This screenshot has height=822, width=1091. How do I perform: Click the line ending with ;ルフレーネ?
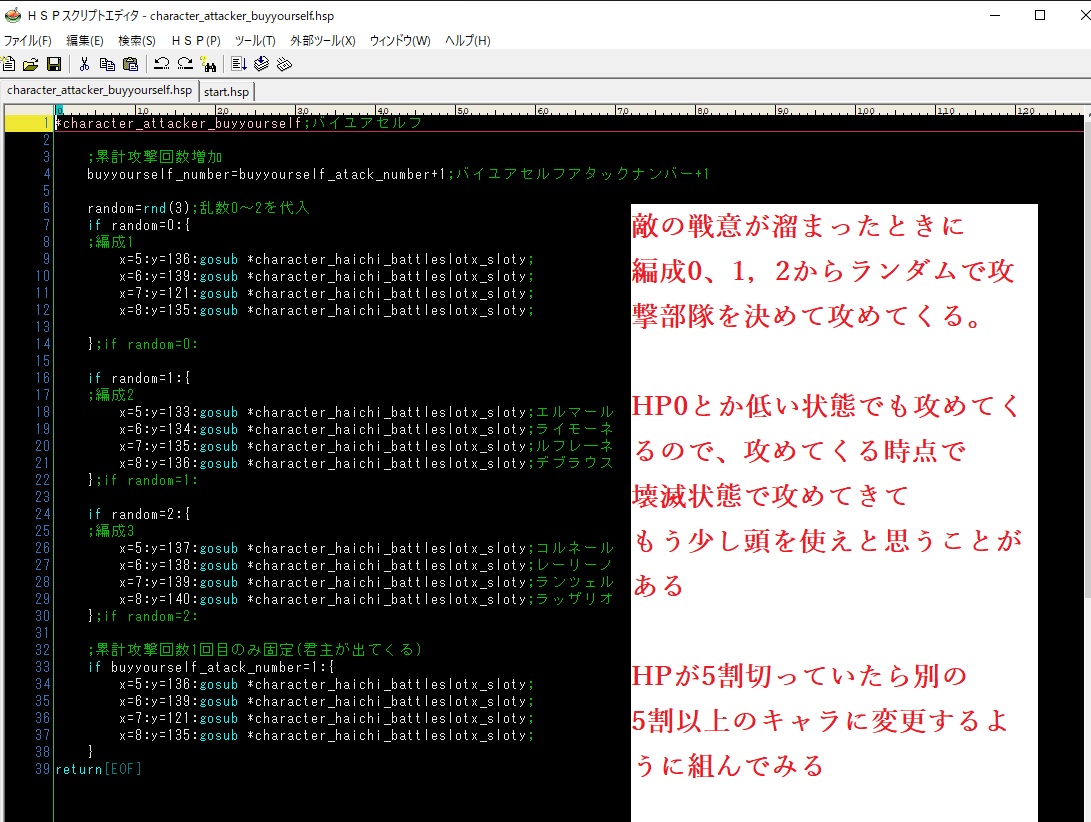pos(366,446)
